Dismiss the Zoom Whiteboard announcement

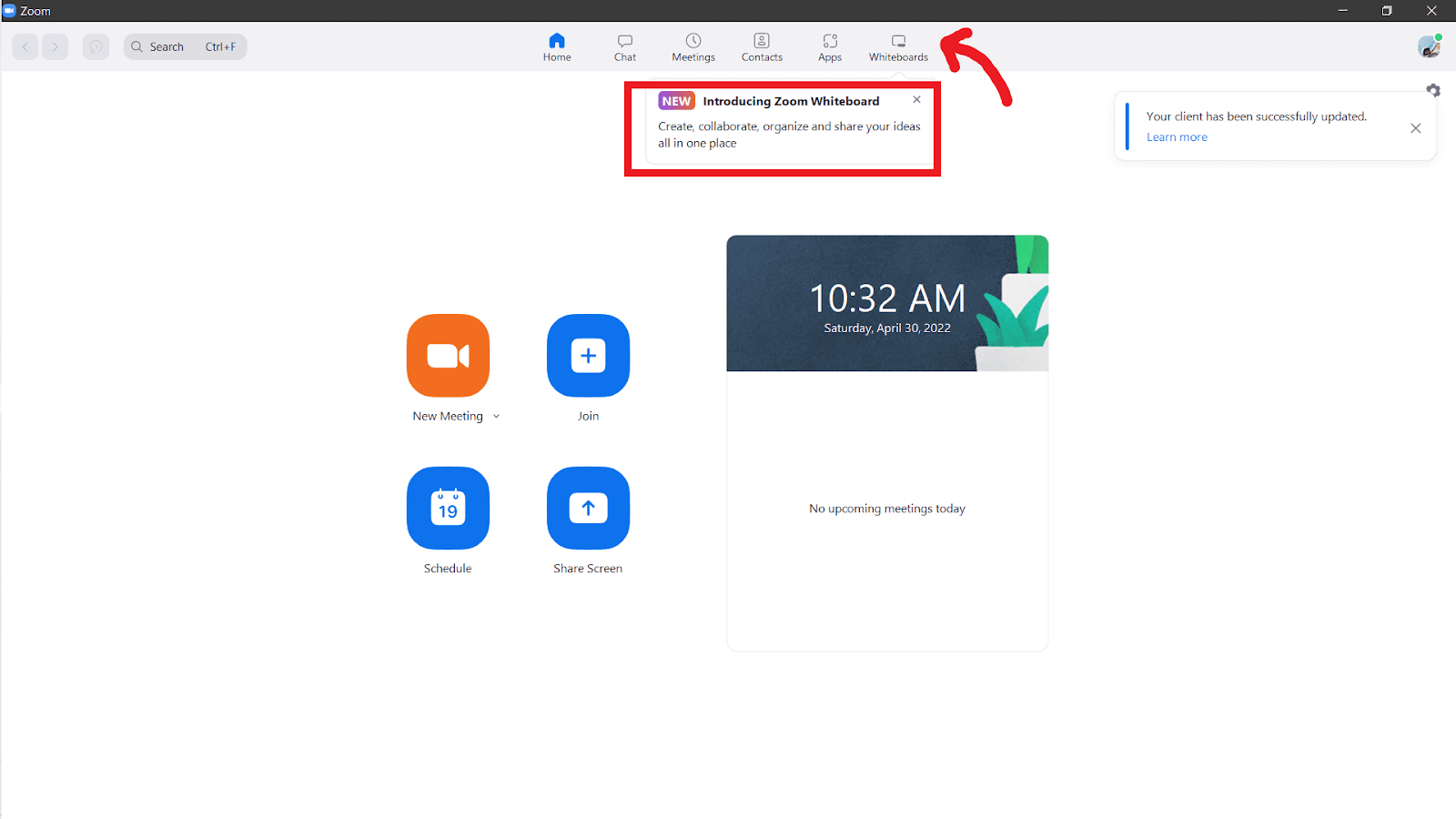916,100
